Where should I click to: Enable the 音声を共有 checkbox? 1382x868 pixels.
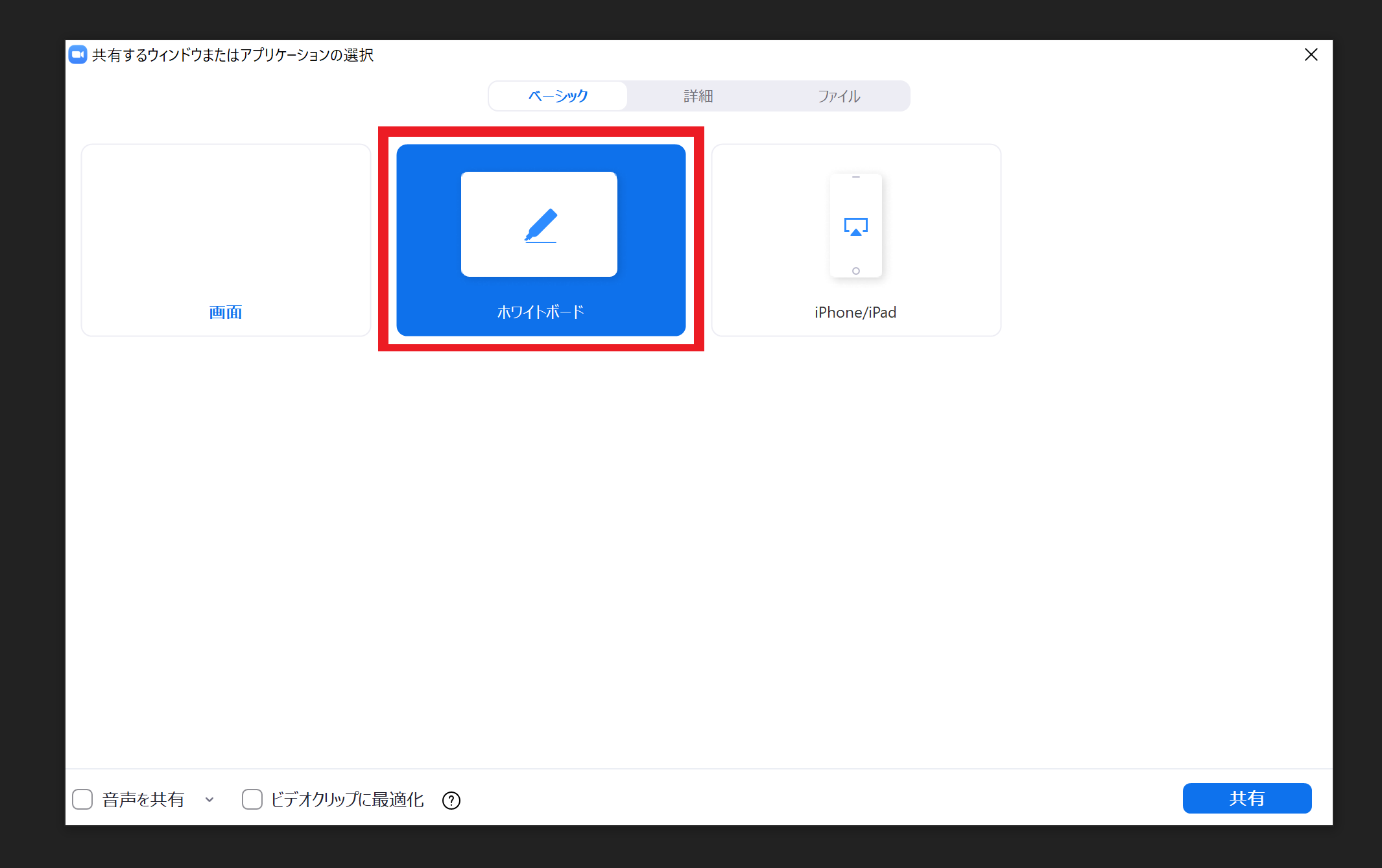click(82, 799)
